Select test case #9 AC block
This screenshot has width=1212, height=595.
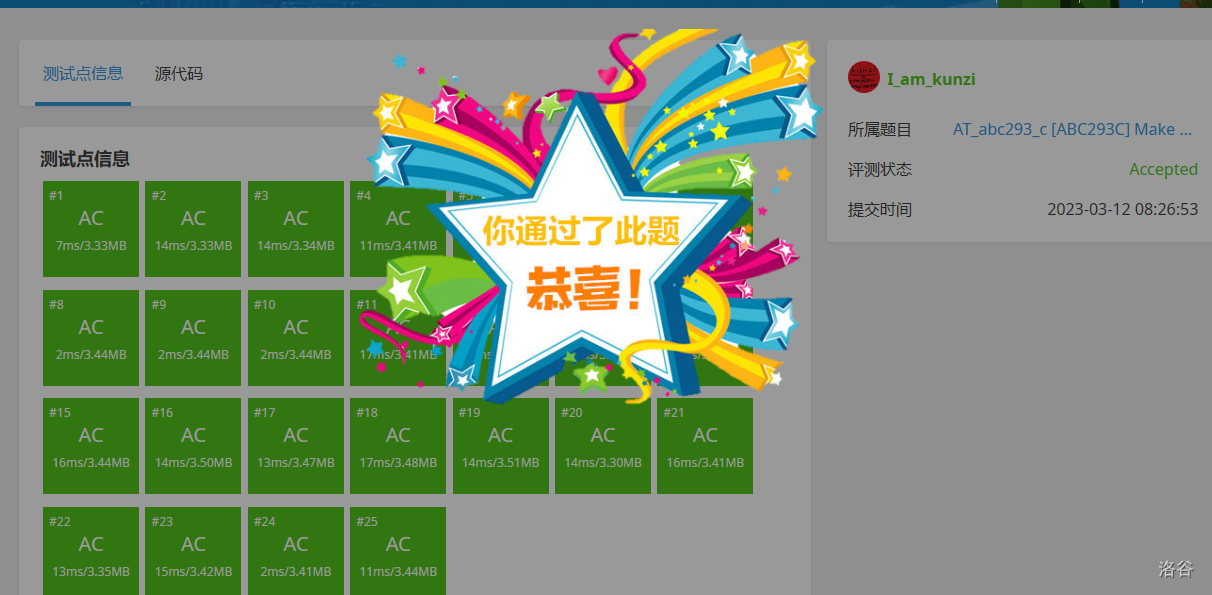(x=193, y=338)
